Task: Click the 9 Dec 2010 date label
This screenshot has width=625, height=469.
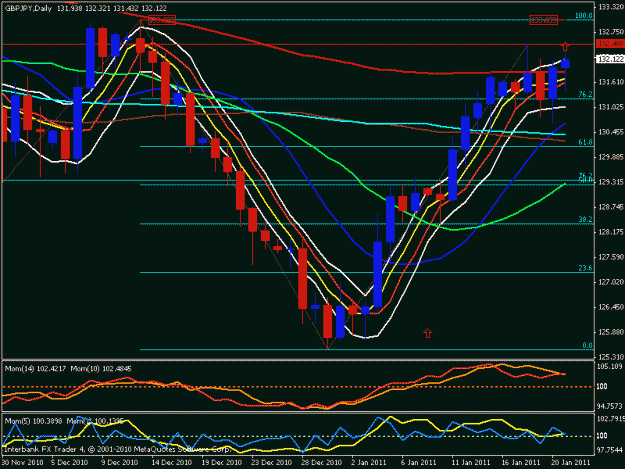Action: pyautogui.click(x=119, y=463)
